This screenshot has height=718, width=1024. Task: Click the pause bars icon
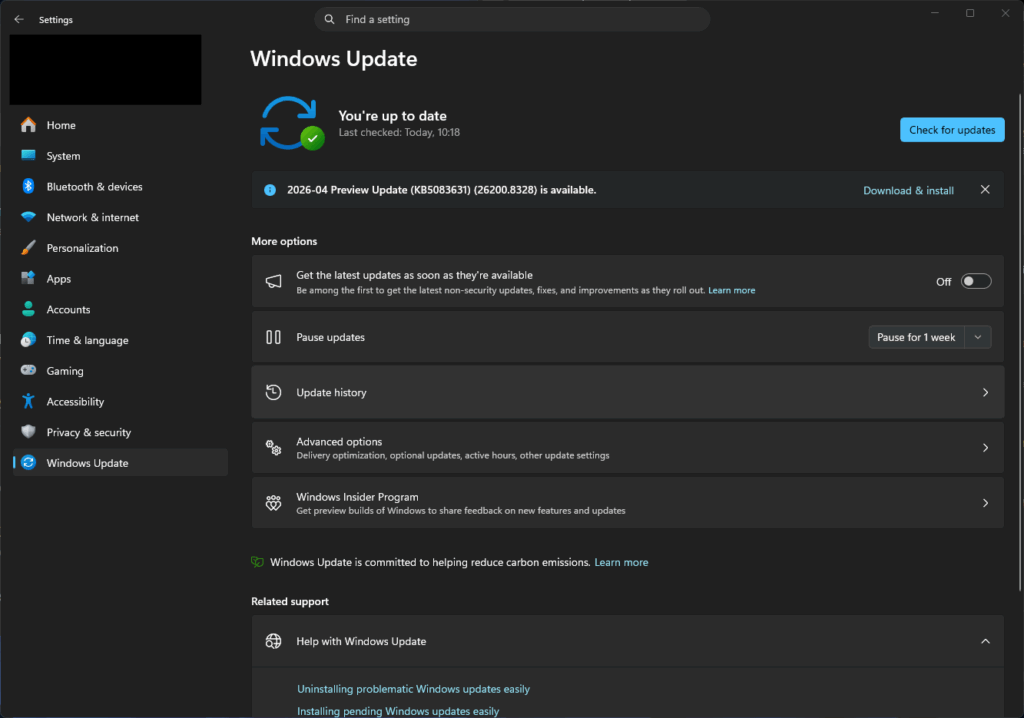coord(274,337)
